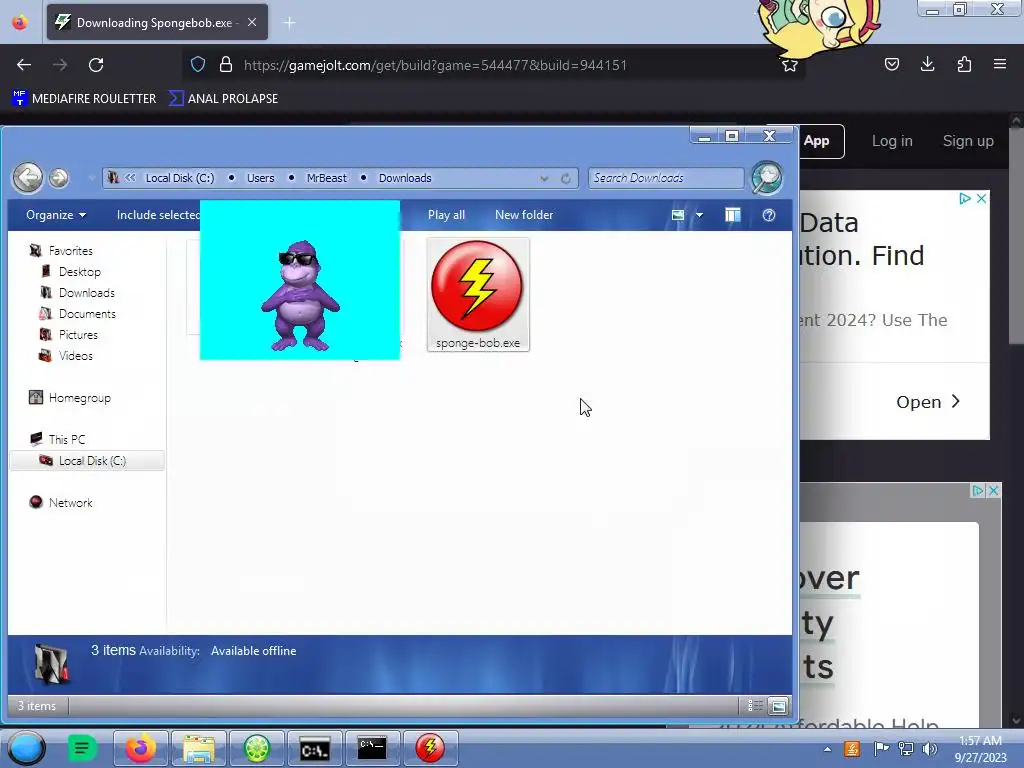Open the view options dropdown arrow
1024x768 pixels.
[x=699, y=215]
